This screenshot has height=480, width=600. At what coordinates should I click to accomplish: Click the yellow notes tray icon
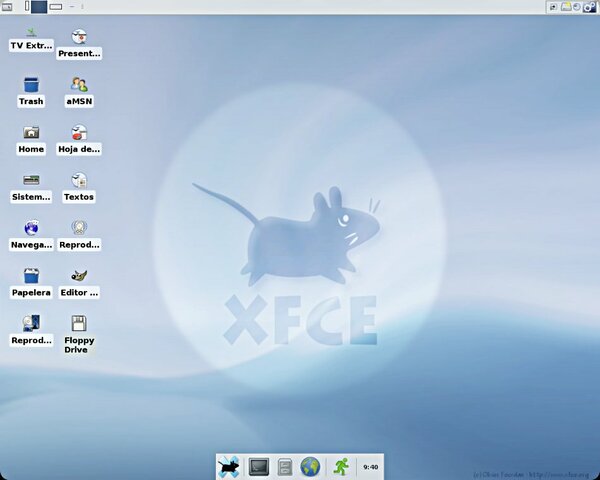tap(566, 7)
